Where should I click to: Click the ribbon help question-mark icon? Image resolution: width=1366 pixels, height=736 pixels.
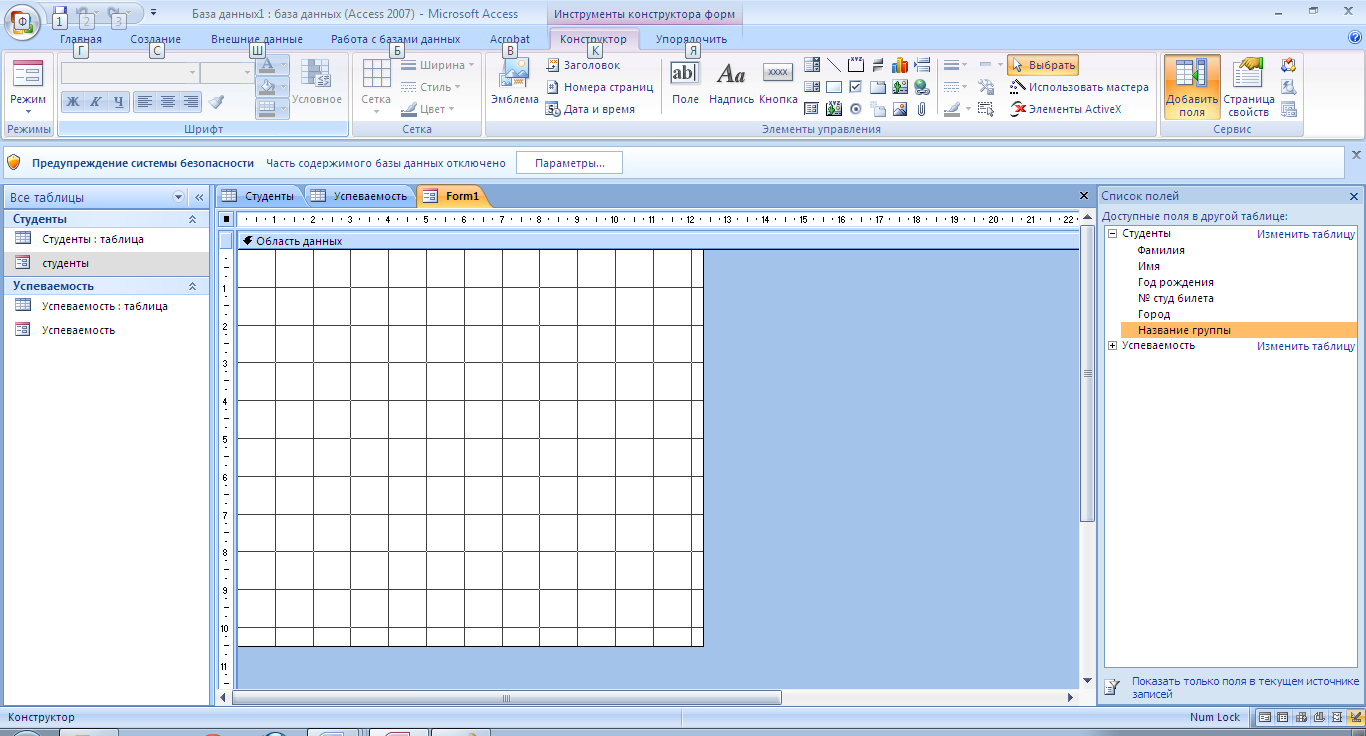click(x=1355, y=38)
